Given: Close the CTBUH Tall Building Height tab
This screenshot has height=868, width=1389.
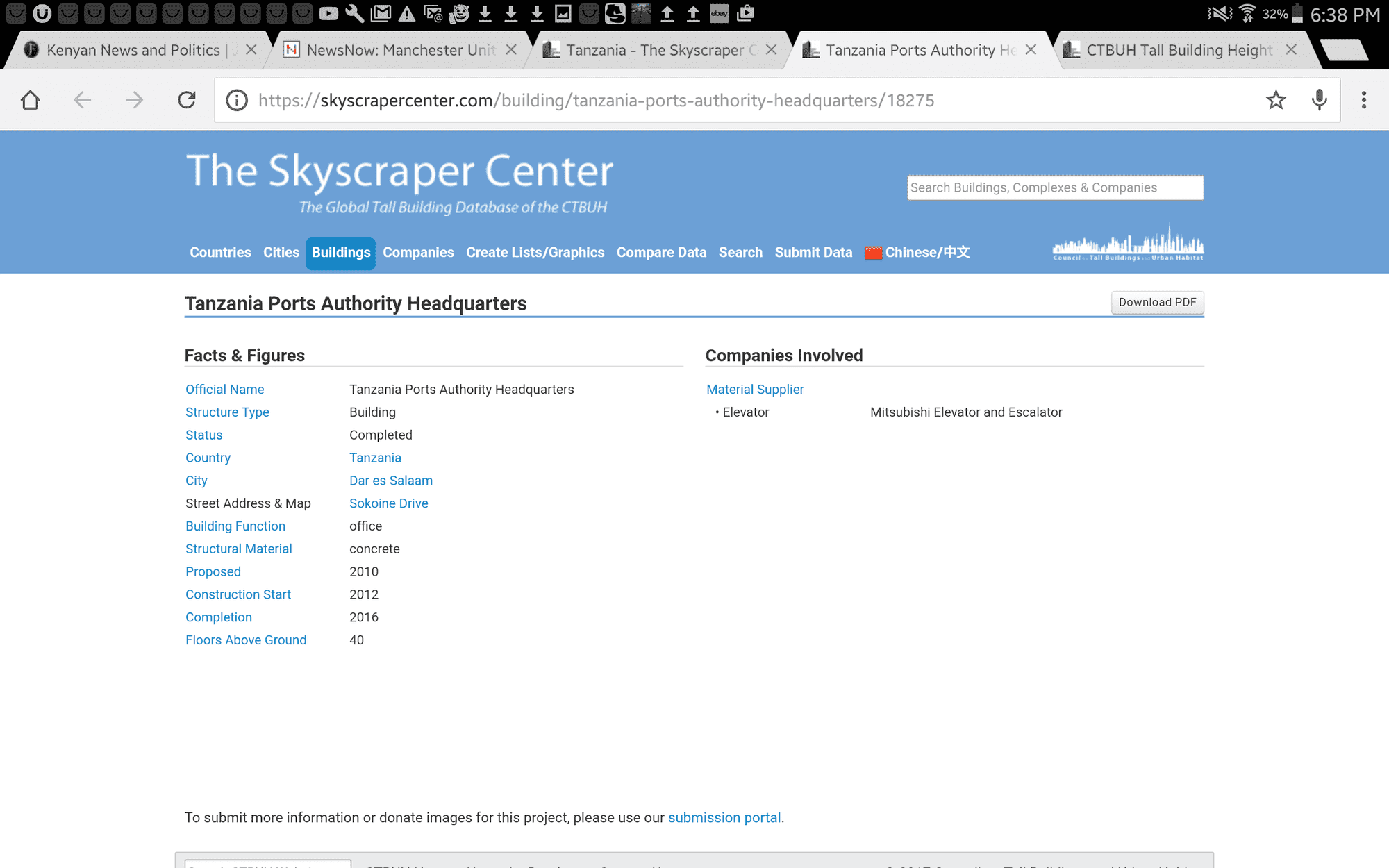Looking at the screenshot, I should coord(1291,50).
